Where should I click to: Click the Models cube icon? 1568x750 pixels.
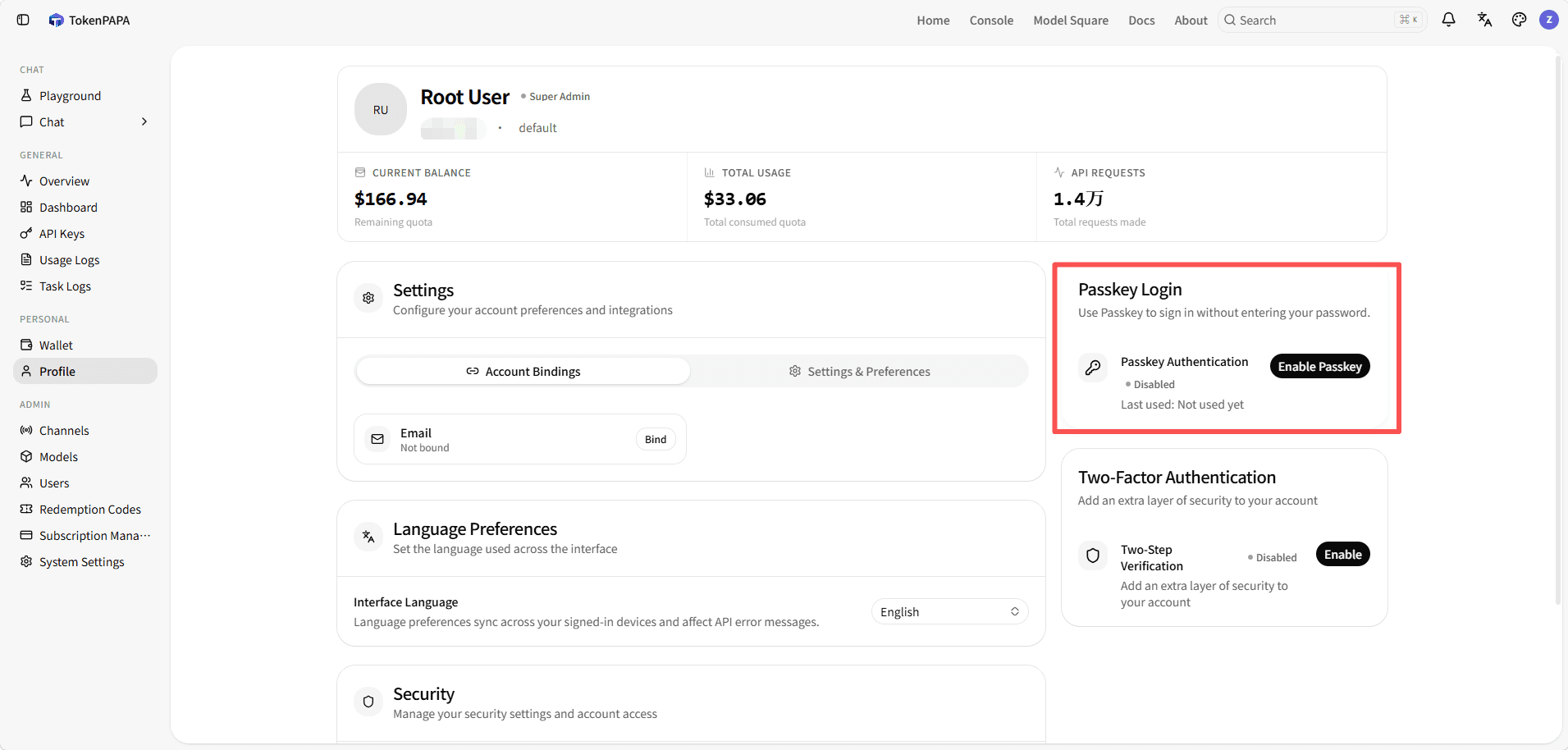(26, 456)
